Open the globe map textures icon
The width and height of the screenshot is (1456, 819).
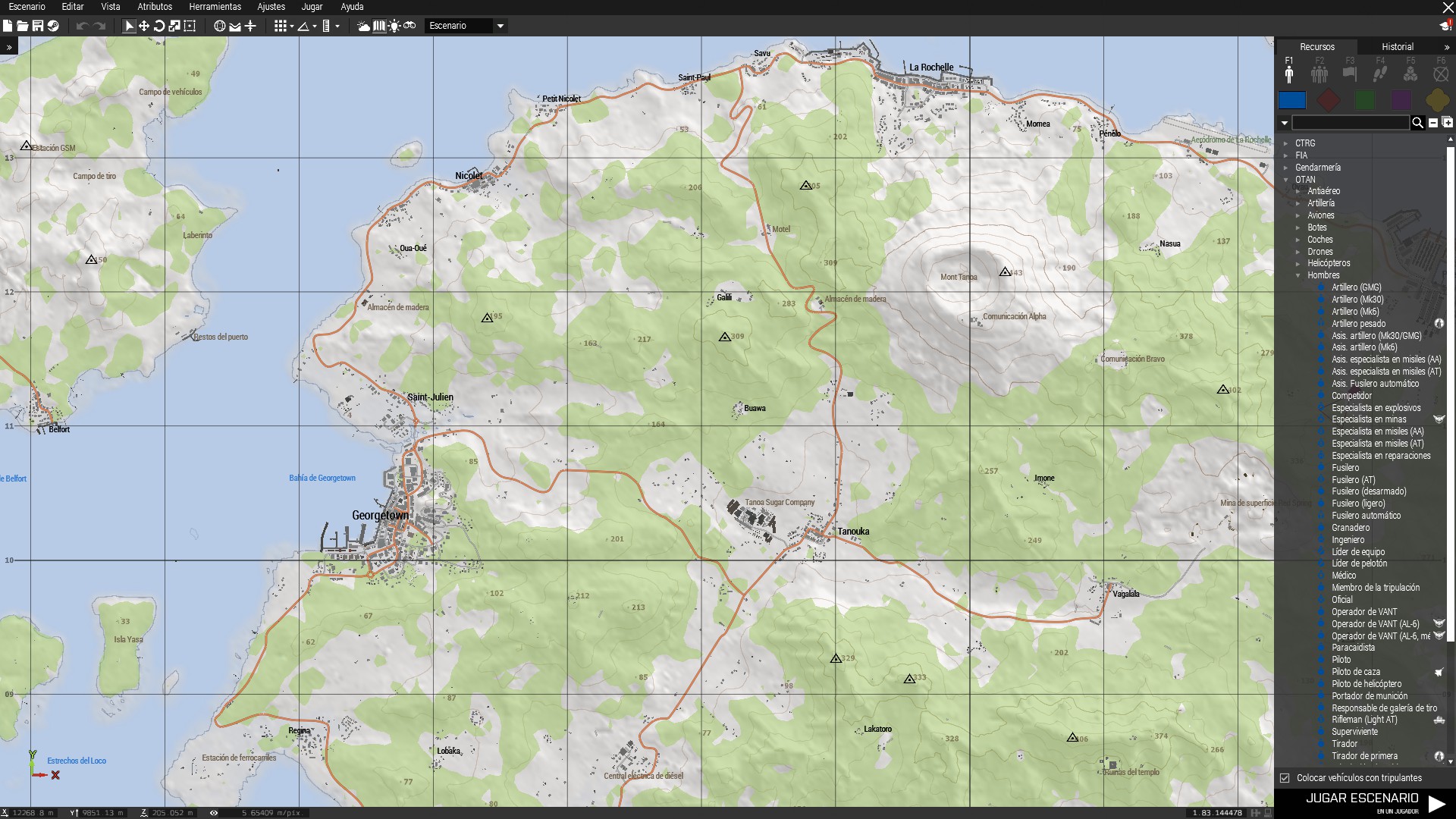220,26
